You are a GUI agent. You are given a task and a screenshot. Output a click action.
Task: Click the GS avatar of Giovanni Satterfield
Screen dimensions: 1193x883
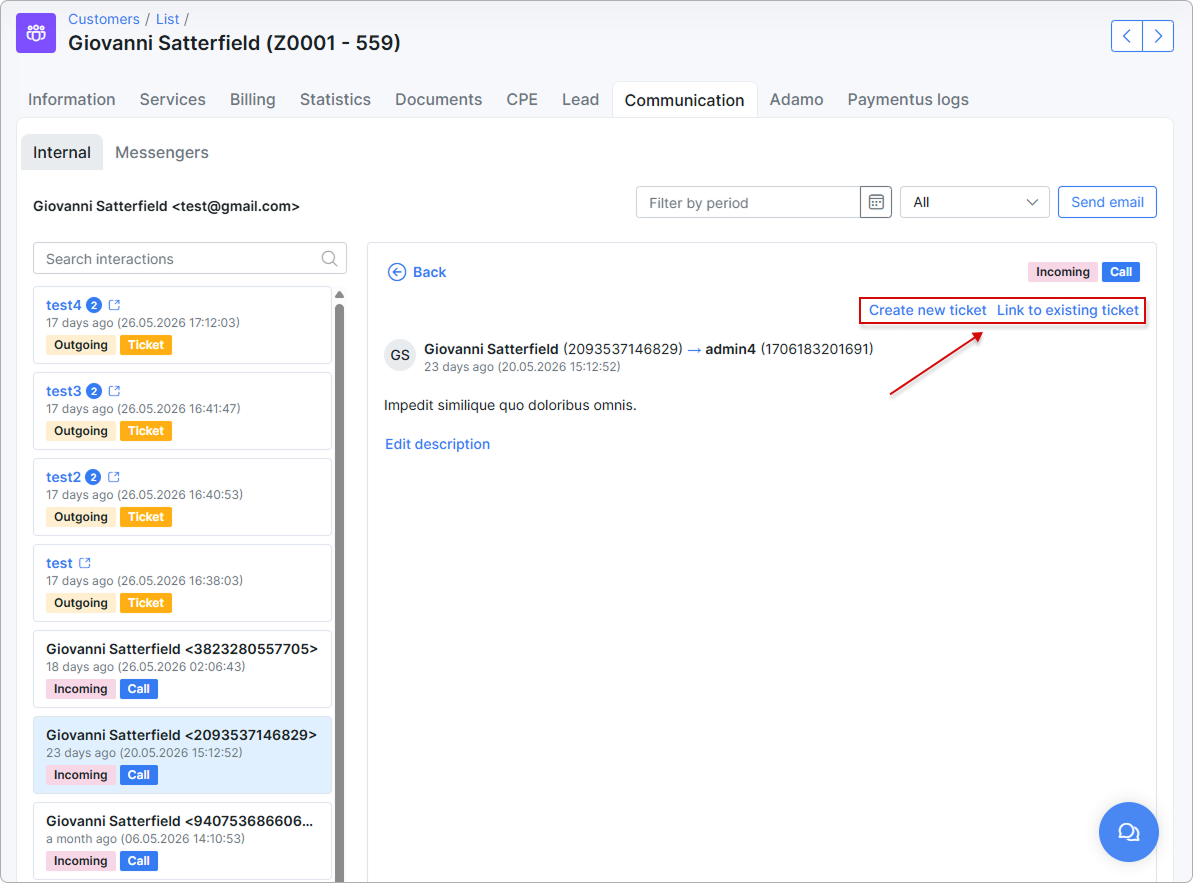point(400,355)
